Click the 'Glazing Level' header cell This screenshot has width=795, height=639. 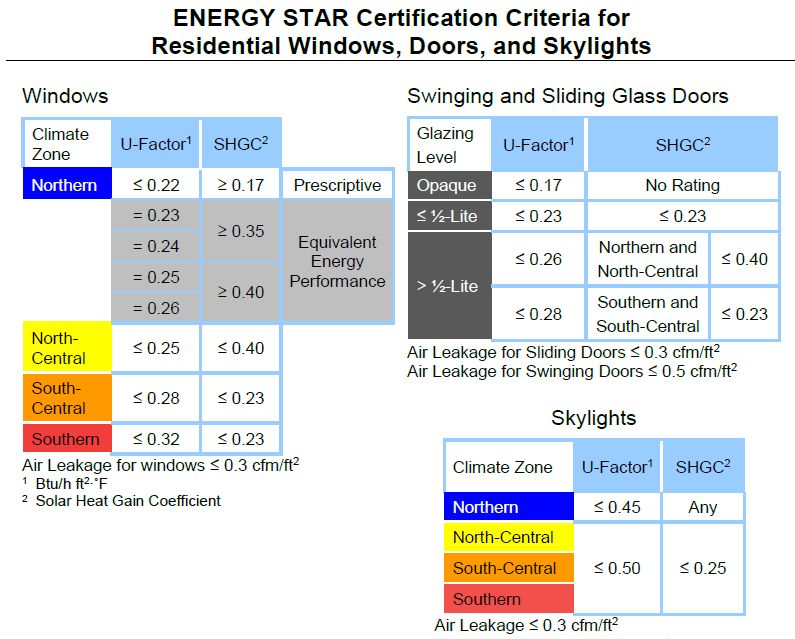point(450,145)
